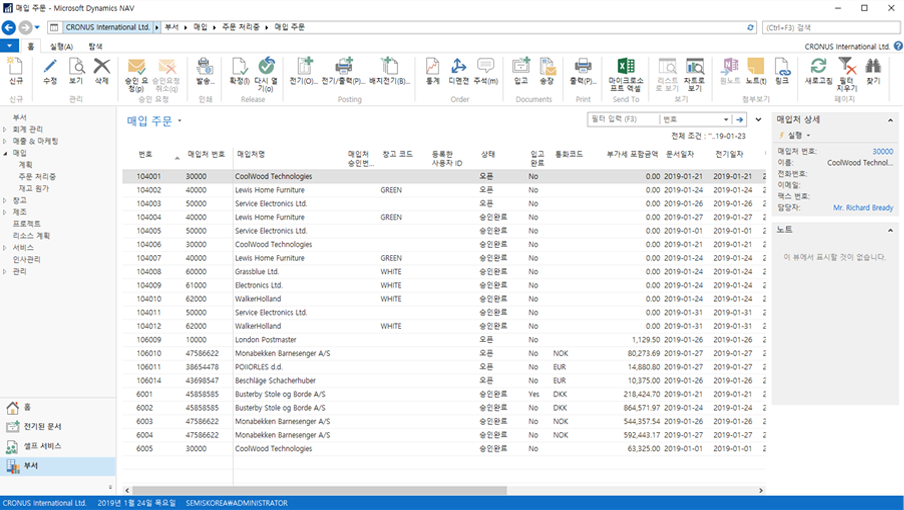Delete the order with 삭제 icon

(101, 71)
